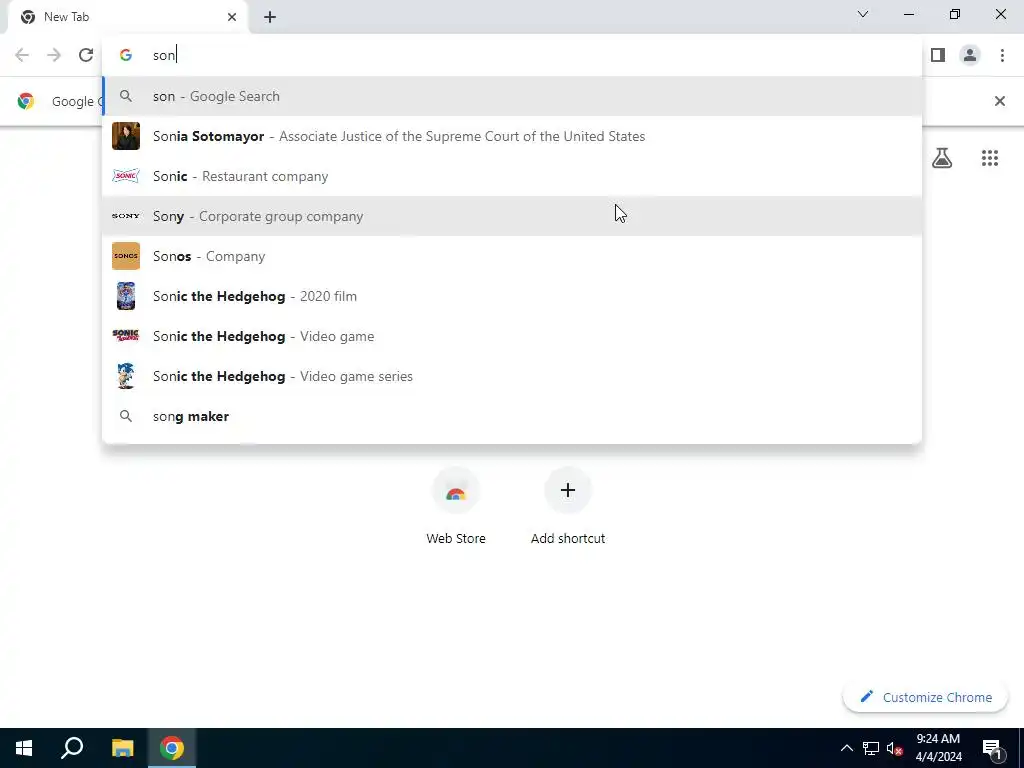Click Sonia Sotomayor portrait thumbnail
Image resolution: width=1024 pixels, height=768 pixels.
[126, 136]
